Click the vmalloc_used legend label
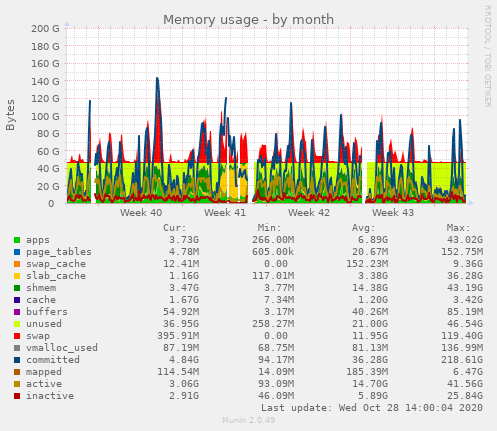497x431 pixels. 62,348
